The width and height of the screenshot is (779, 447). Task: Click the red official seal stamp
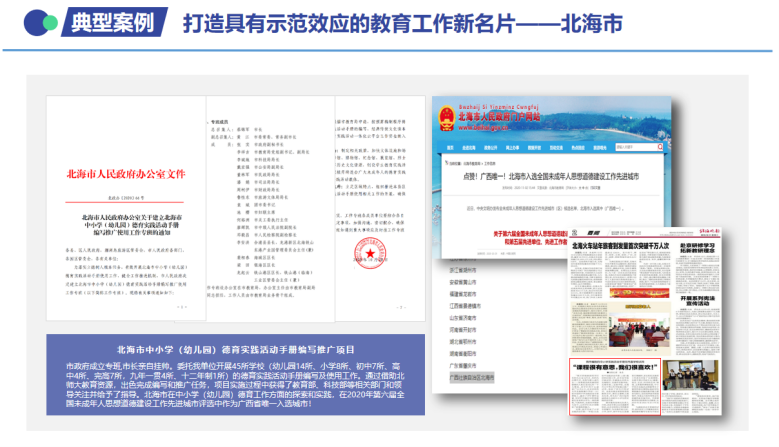pyautogui.click(x=370, y=253)
